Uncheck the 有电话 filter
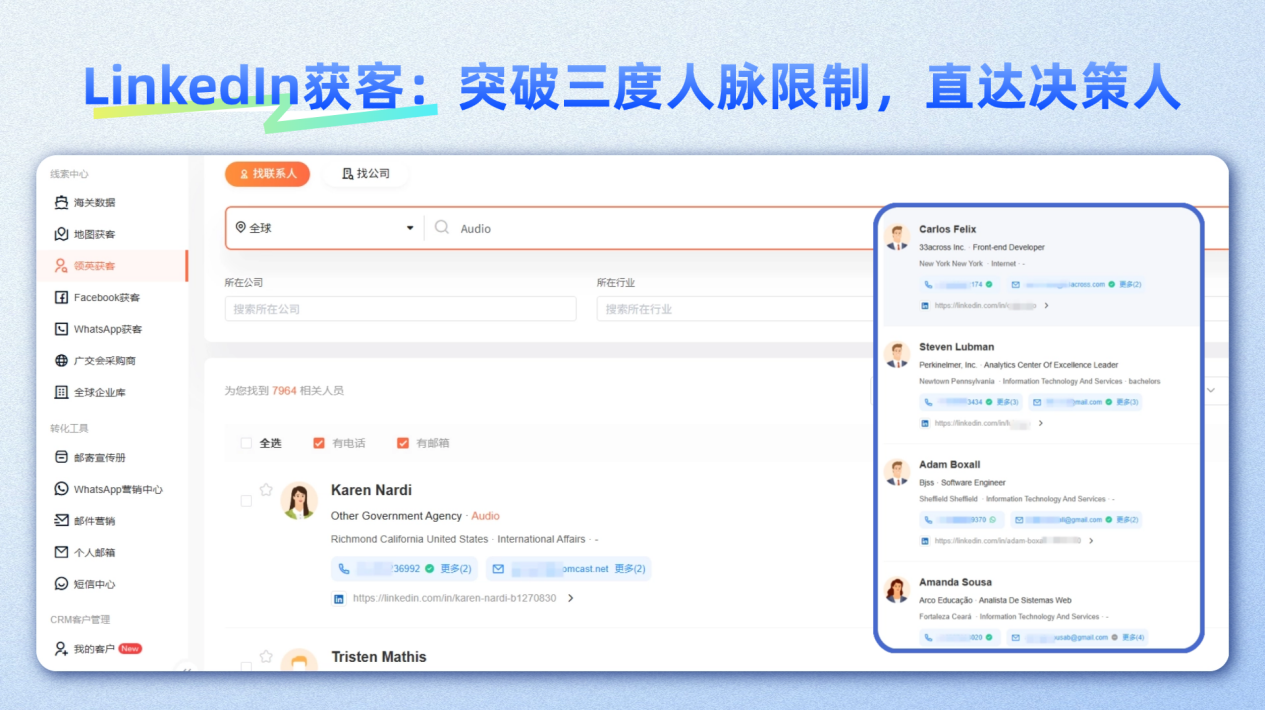 (319, 443)
